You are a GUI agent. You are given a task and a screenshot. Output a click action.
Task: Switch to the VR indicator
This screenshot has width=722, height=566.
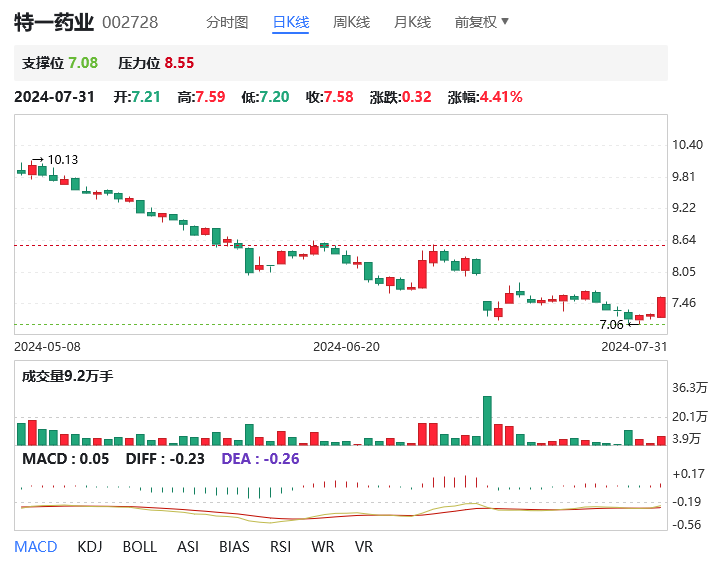(363, 547)
